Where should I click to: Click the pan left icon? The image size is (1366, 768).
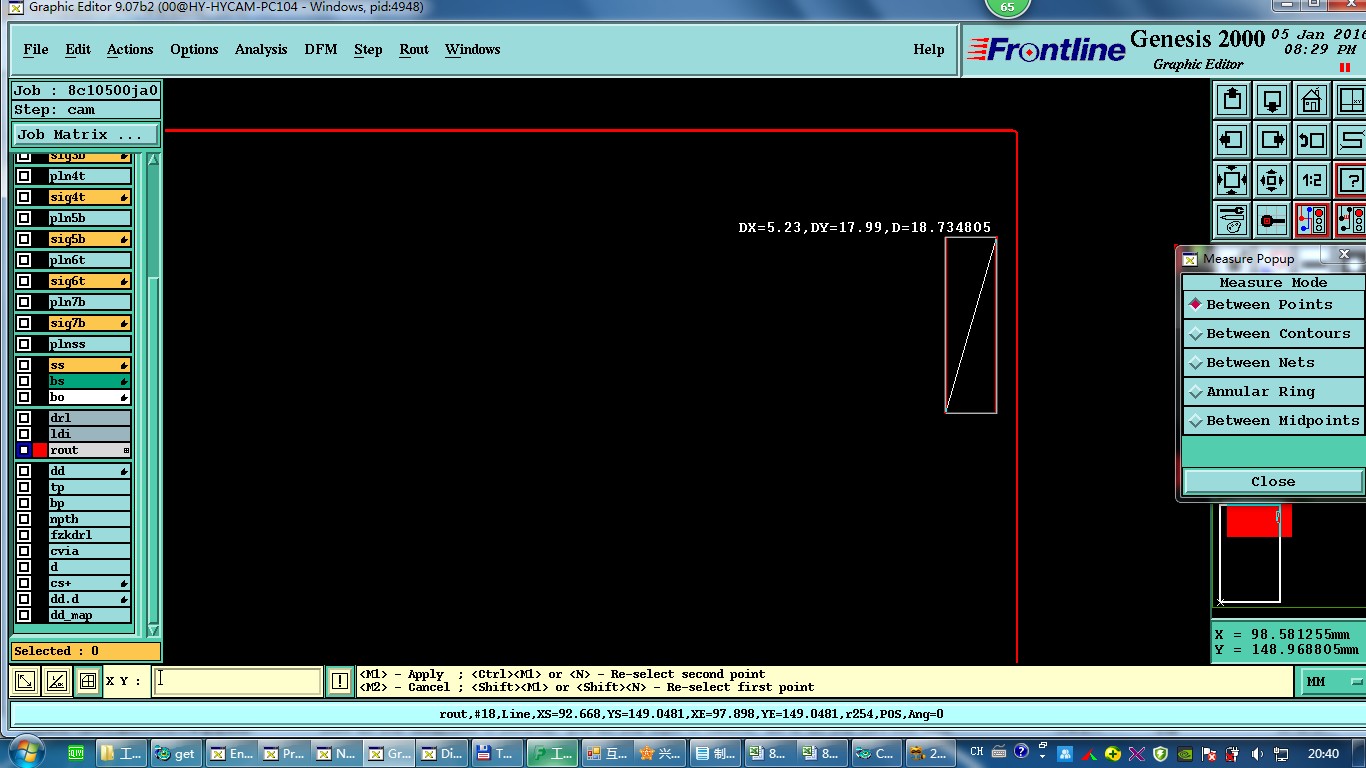coord(1232,140)
